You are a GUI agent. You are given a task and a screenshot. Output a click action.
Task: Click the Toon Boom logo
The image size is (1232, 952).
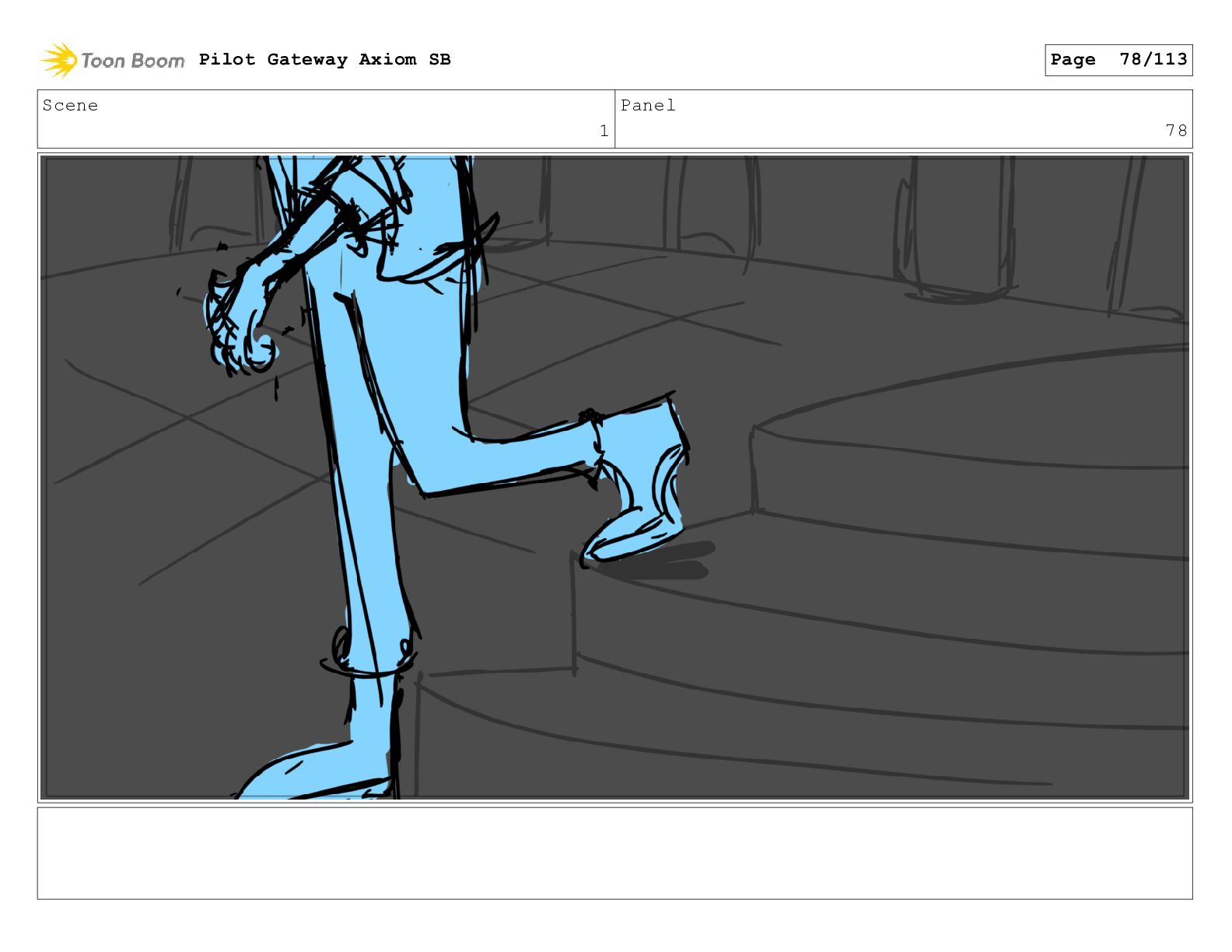(113, 60)
